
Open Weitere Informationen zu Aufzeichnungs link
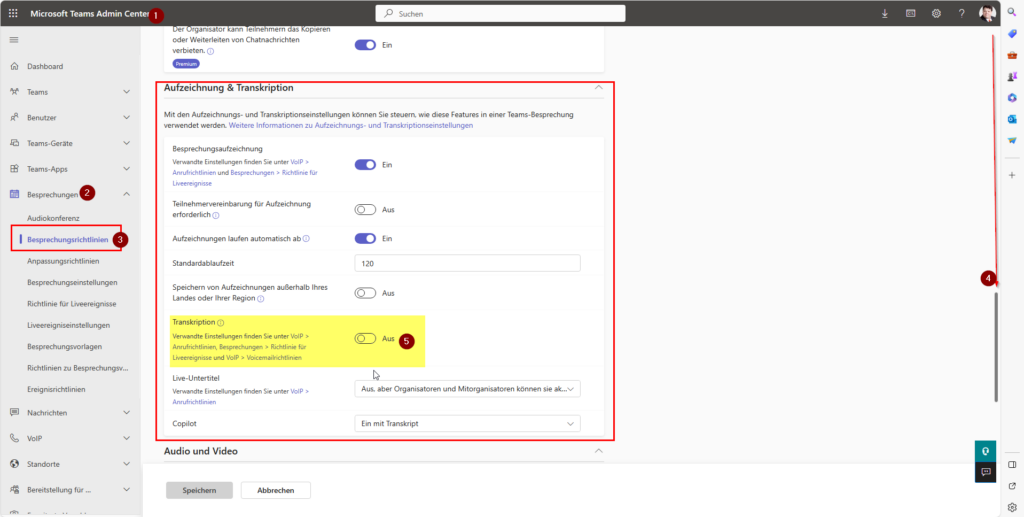pos(351,125)
